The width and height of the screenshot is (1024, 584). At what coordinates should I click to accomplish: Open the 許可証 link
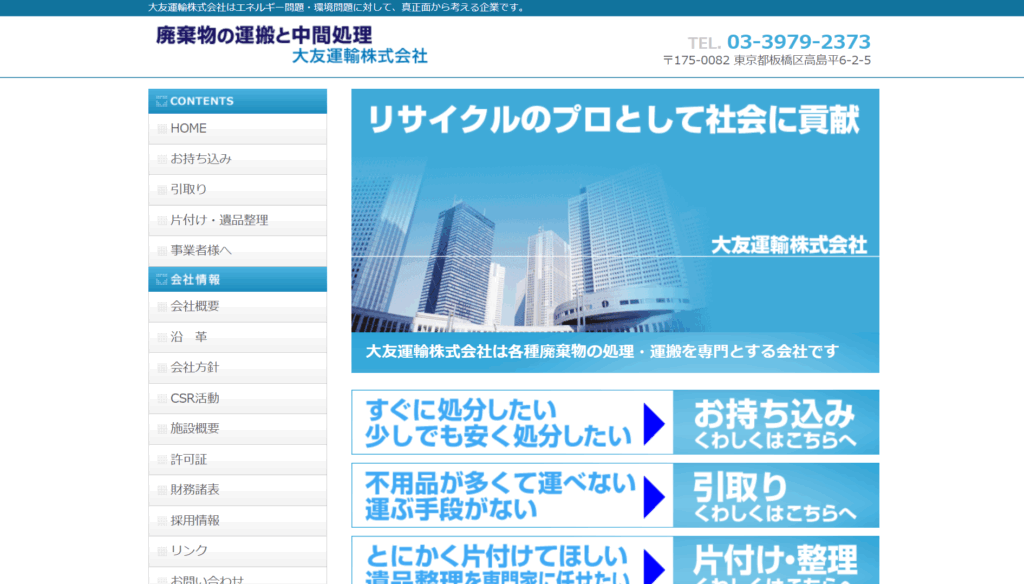point(189,459)
